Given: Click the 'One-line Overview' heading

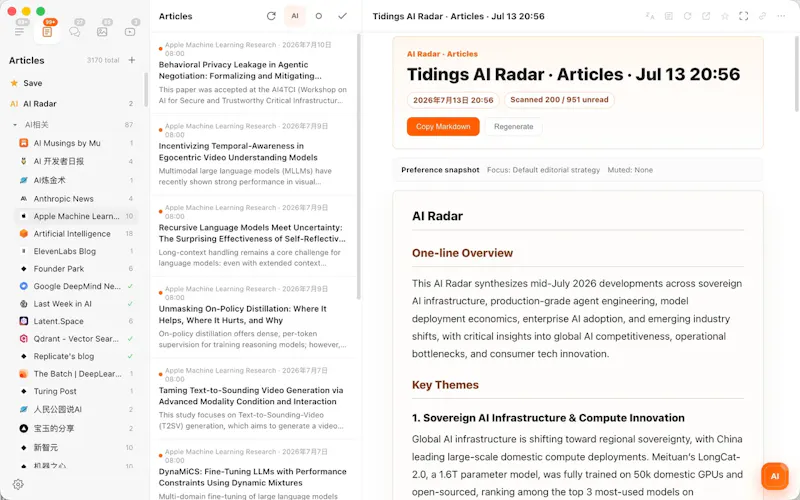Looking at the screenshot, I should pos(462,253).
